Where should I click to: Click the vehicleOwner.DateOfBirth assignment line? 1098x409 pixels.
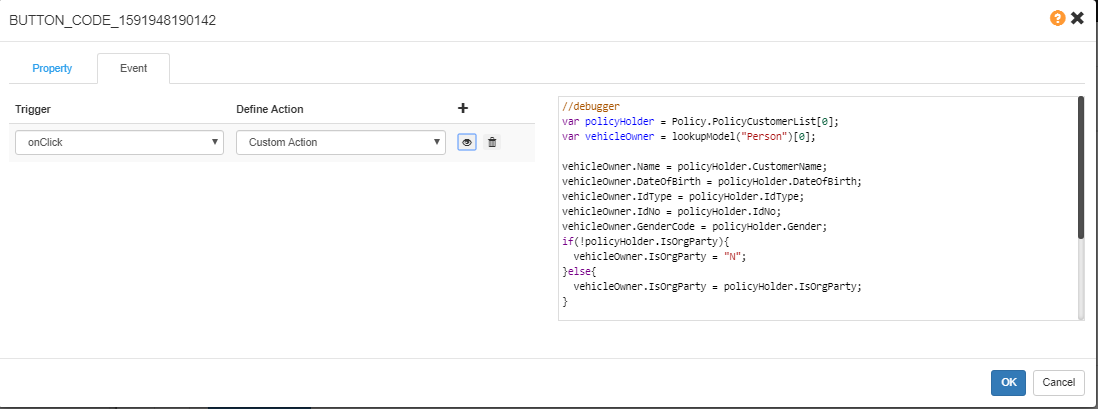pos(718,181)
